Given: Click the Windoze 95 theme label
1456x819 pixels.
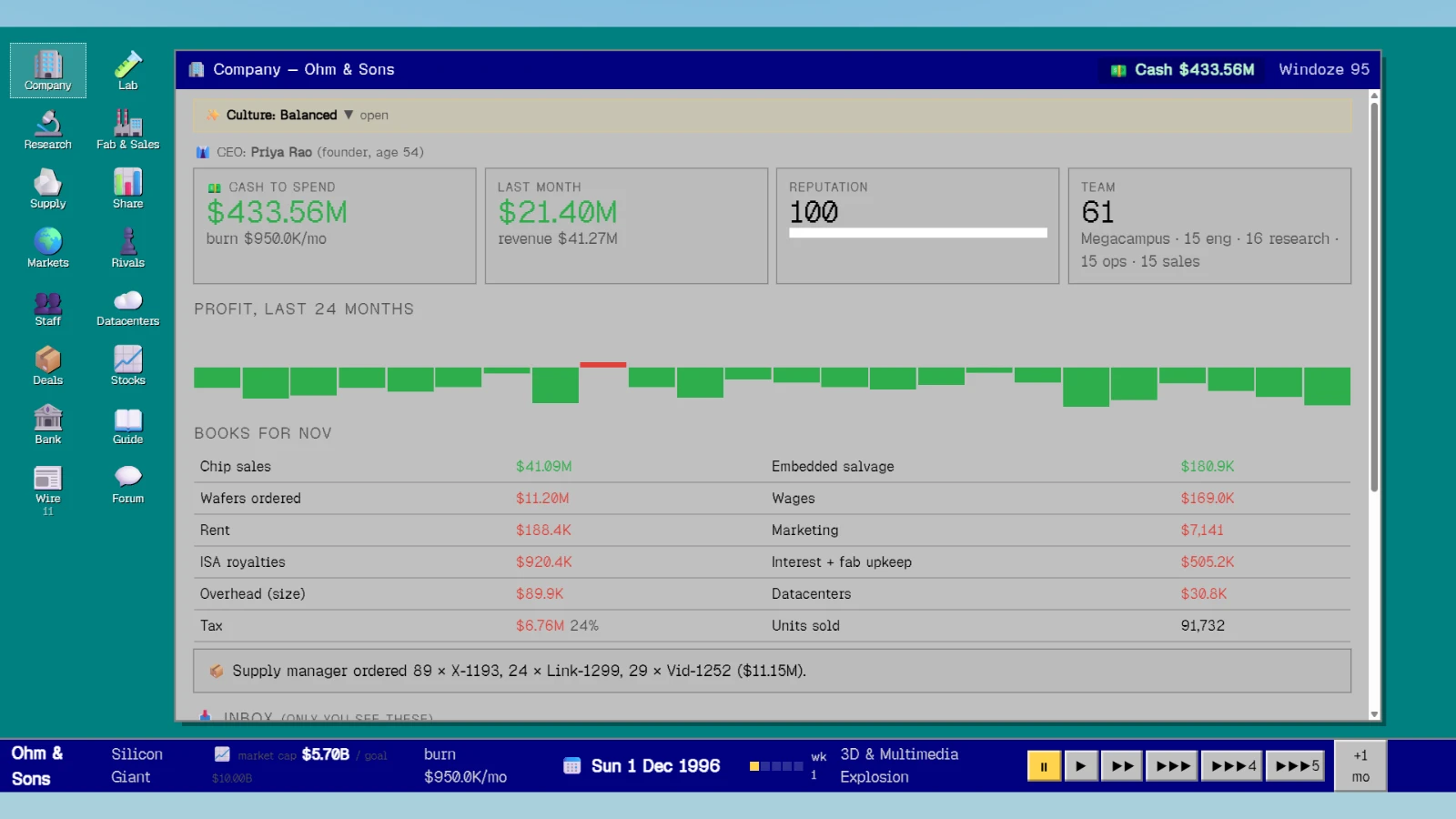Looking at the screenshot, I should coord(1324,69).
